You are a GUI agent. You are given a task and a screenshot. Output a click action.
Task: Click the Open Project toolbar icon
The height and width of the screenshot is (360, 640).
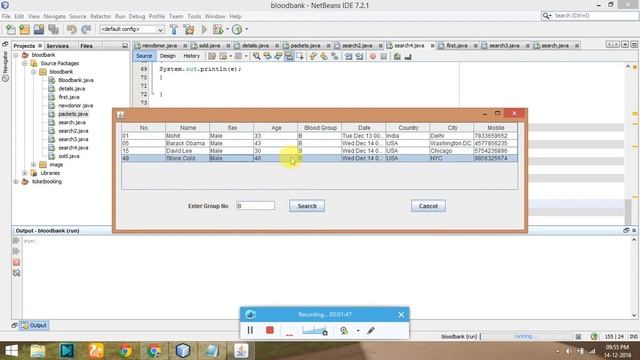39,29
